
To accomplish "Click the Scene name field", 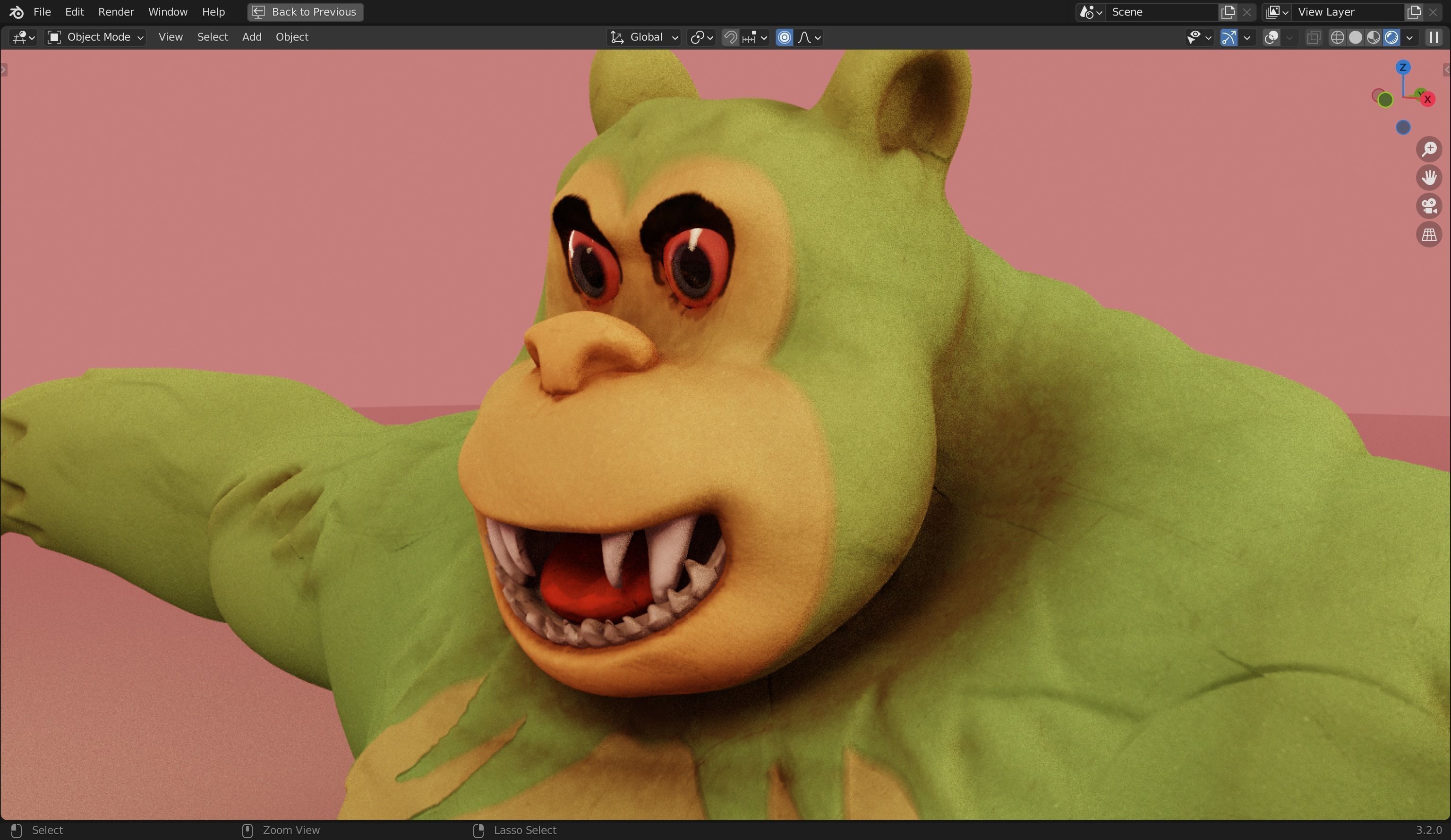I will click(1162, 12).
